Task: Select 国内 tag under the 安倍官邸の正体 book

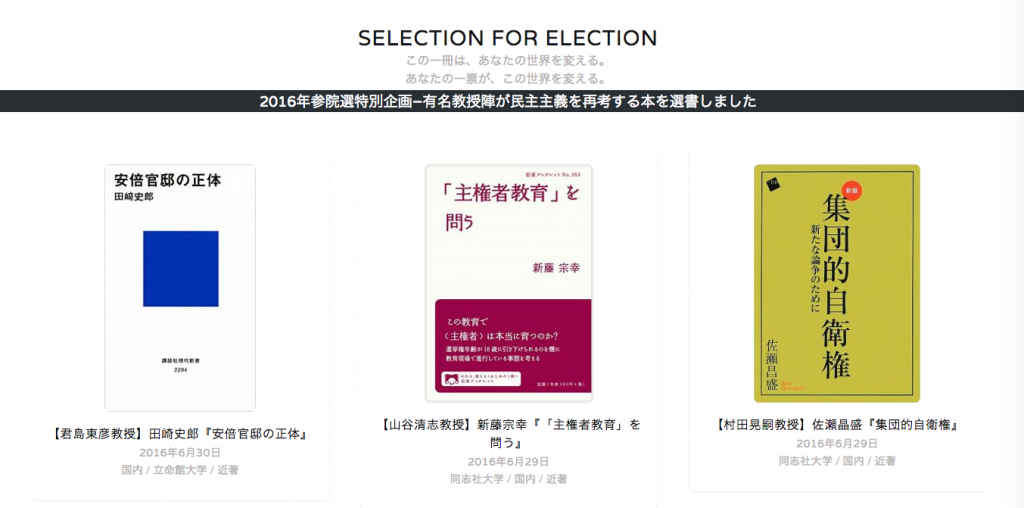Action: (x=133, y=470)
